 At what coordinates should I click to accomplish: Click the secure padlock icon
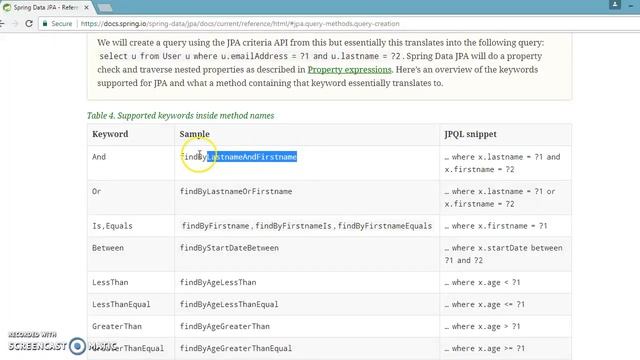coord(45,24)
